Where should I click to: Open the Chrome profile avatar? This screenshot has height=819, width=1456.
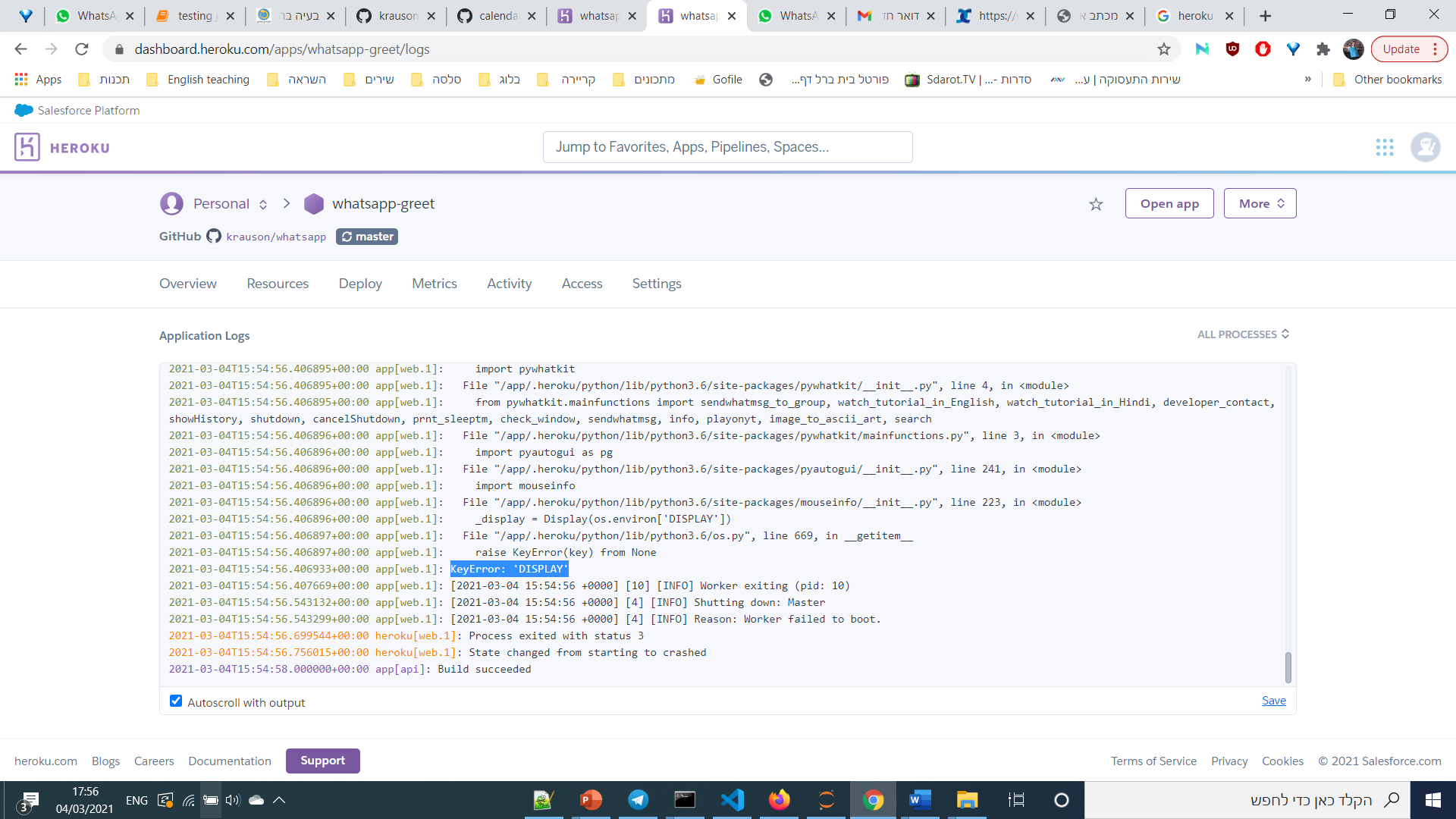1354,49
